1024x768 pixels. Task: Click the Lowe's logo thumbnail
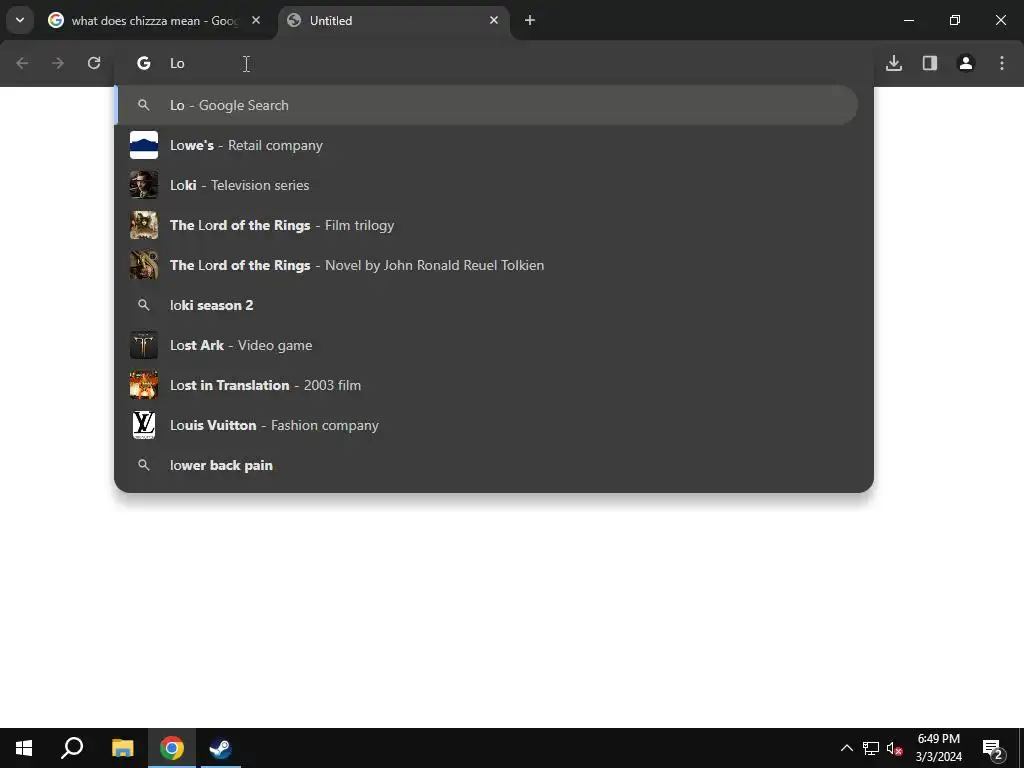click(144, 145)
